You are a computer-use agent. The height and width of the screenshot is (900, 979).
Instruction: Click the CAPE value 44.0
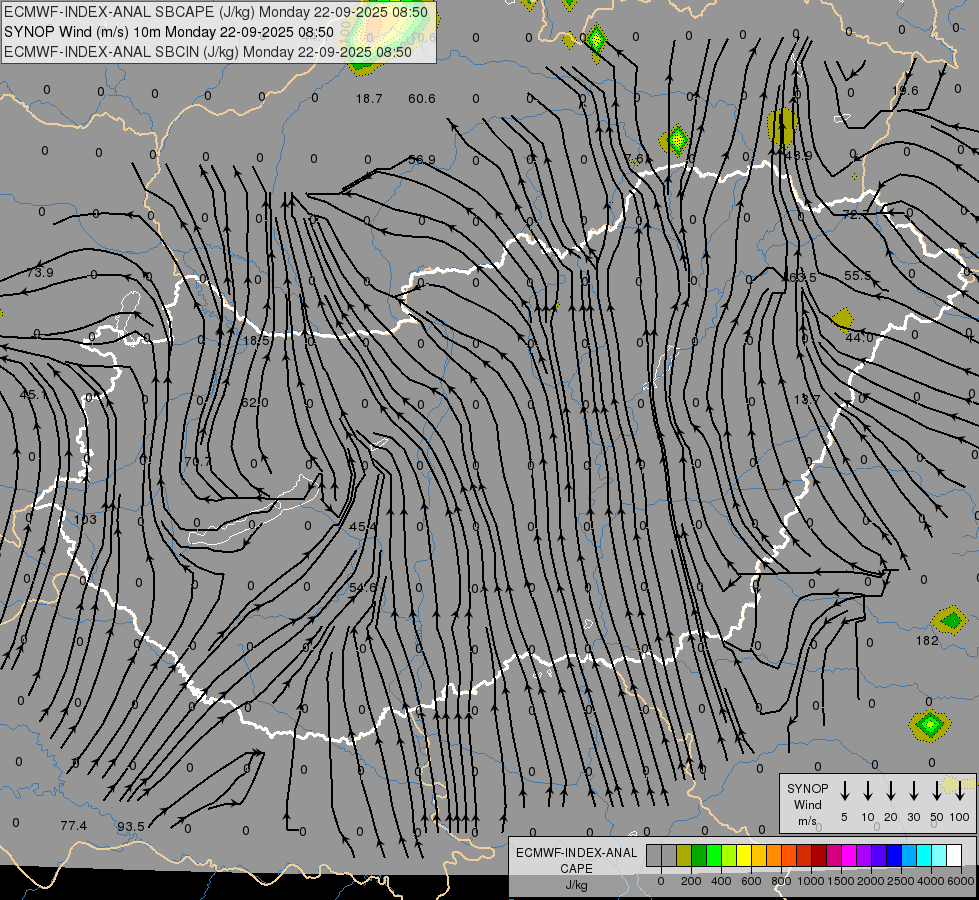coord(859,338)
